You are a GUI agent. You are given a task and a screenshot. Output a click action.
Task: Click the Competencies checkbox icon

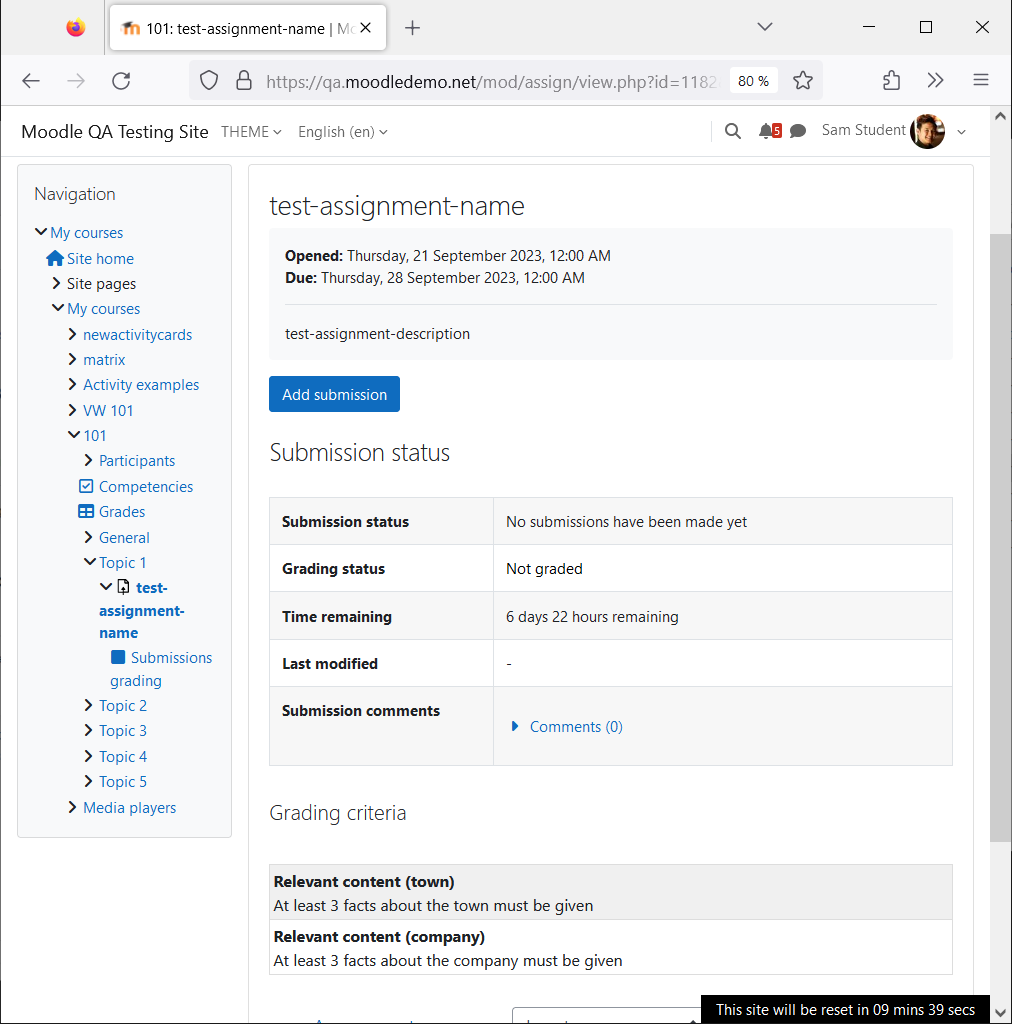(x=86, y=486)
